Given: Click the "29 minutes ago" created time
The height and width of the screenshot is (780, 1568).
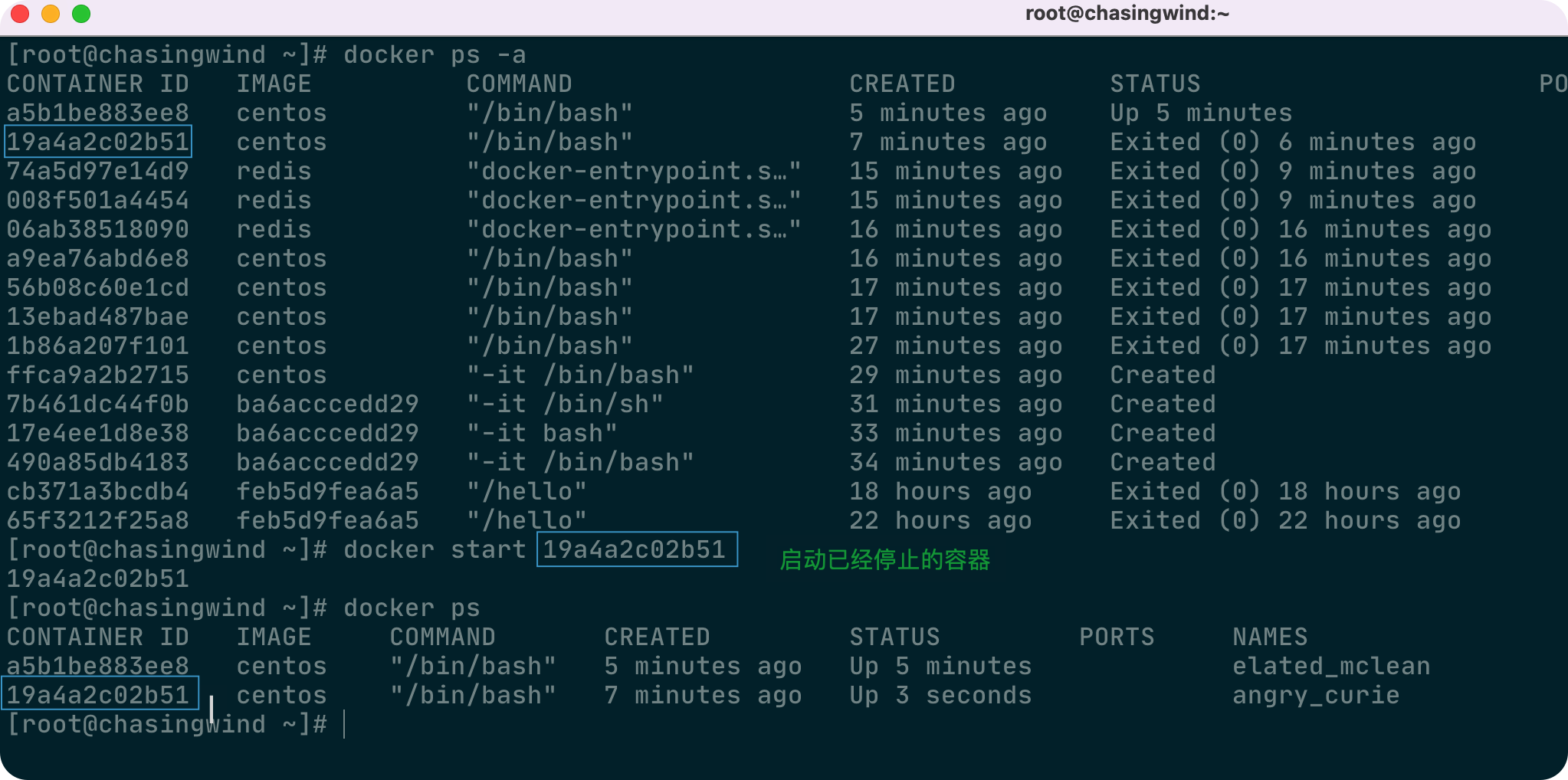Looking at the screenshot, I should pos(956,375).
